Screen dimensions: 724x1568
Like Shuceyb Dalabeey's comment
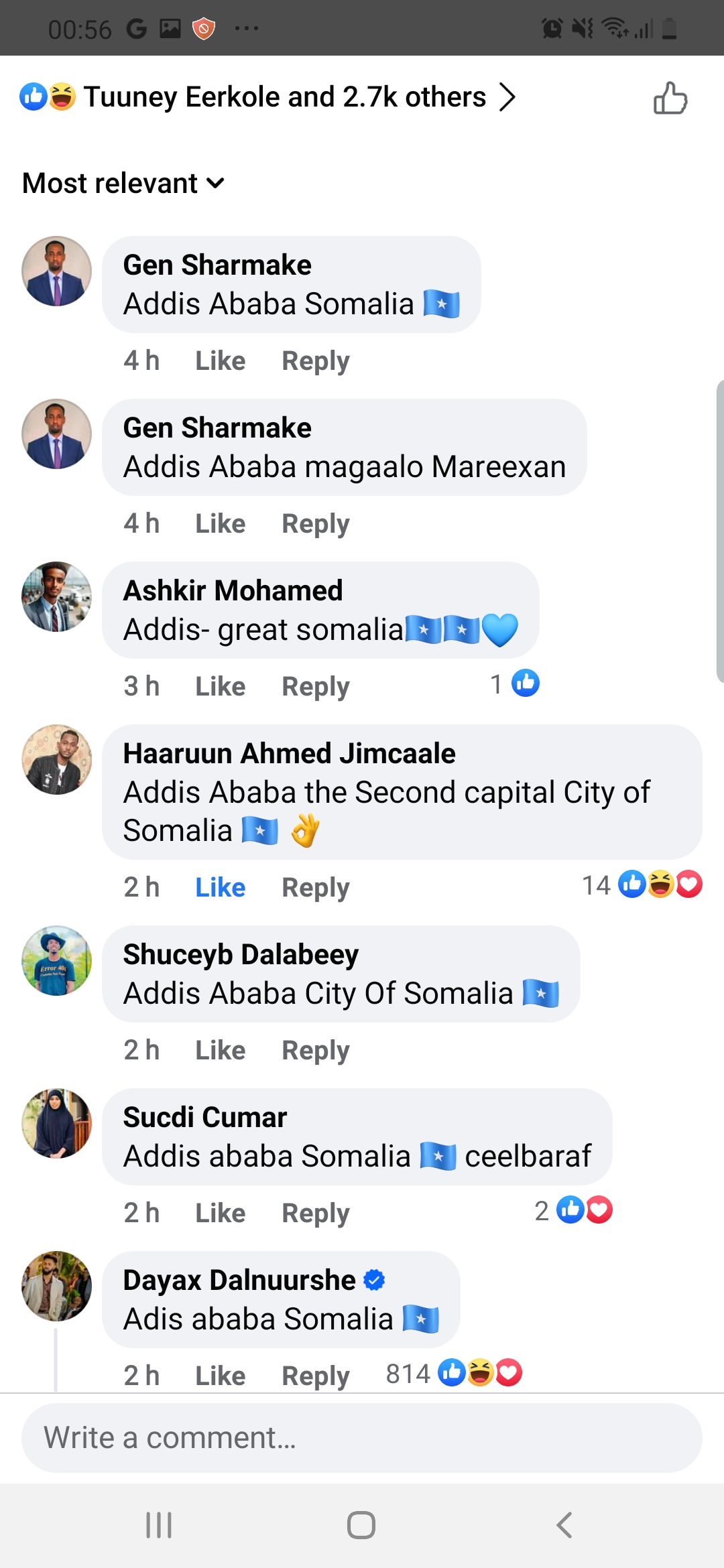(x=220, y=1051)
